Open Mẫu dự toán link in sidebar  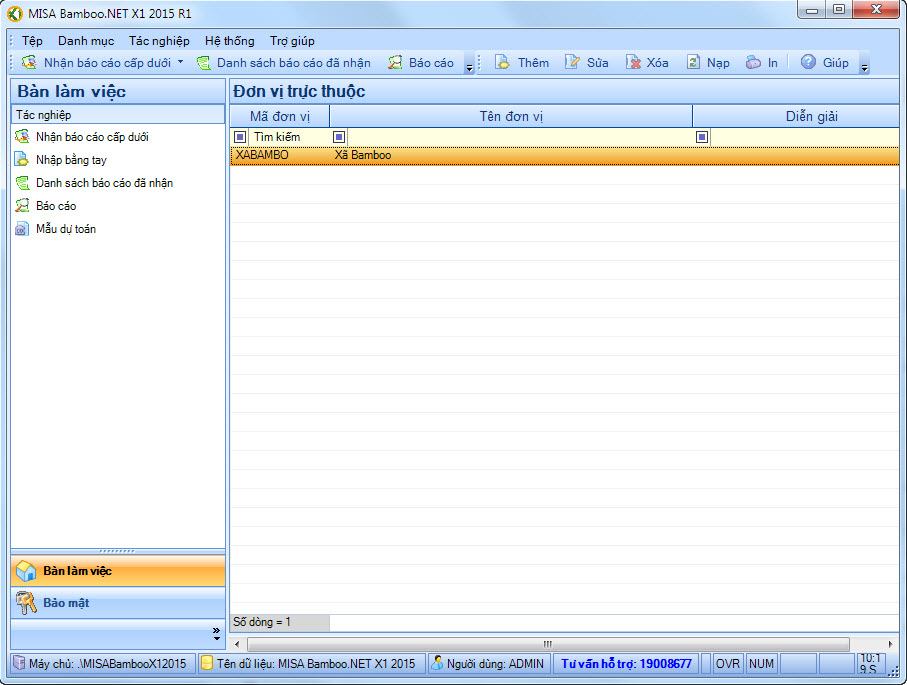66,229
